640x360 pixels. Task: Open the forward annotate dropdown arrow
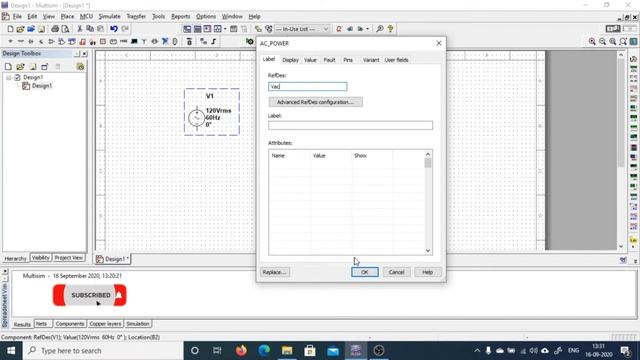click(x=367, y=29)
